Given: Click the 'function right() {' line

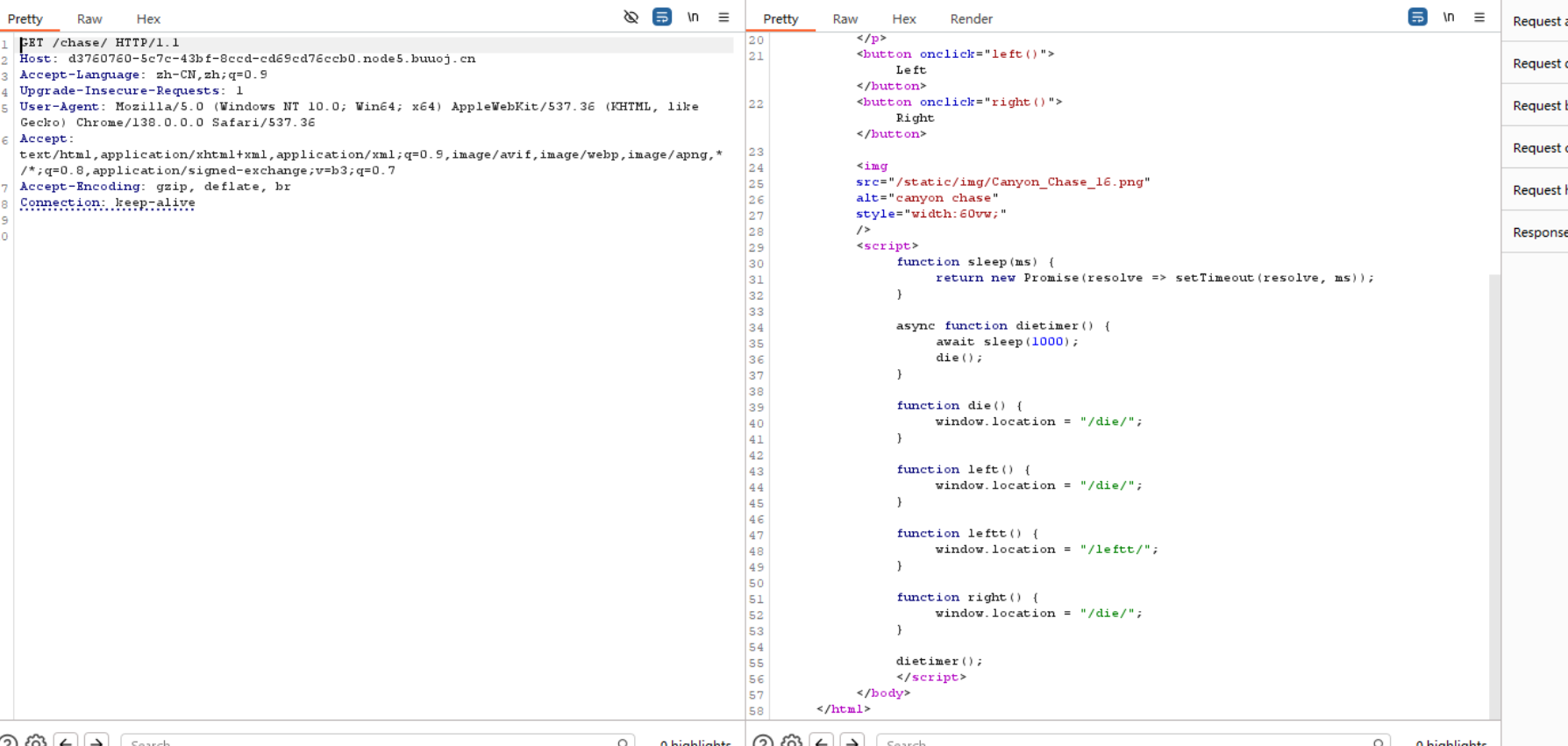Looking at the screenshot, I should [967, 597].
